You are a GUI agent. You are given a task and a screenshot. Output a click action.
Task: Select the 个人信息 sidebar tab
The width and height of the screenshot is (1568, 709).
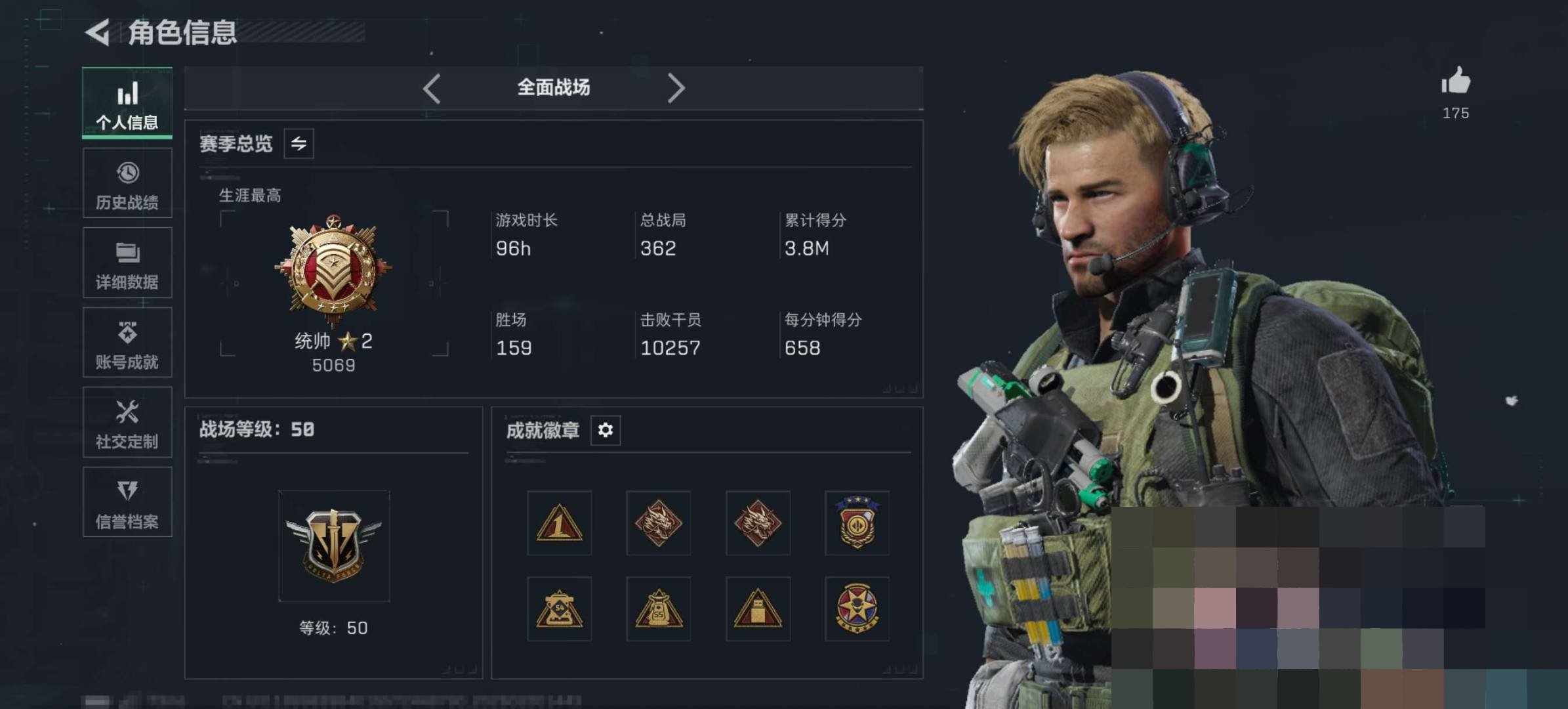[127, 103]
